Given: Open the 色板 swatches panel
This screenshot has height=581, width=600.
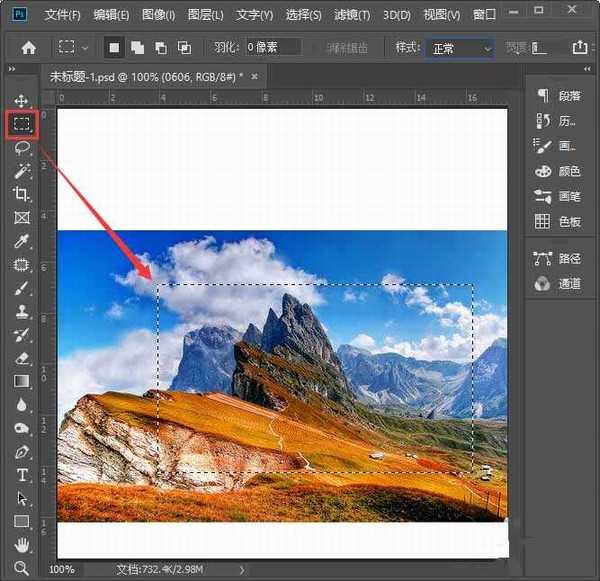Looking at the screenshot, I should click(560, 221).
